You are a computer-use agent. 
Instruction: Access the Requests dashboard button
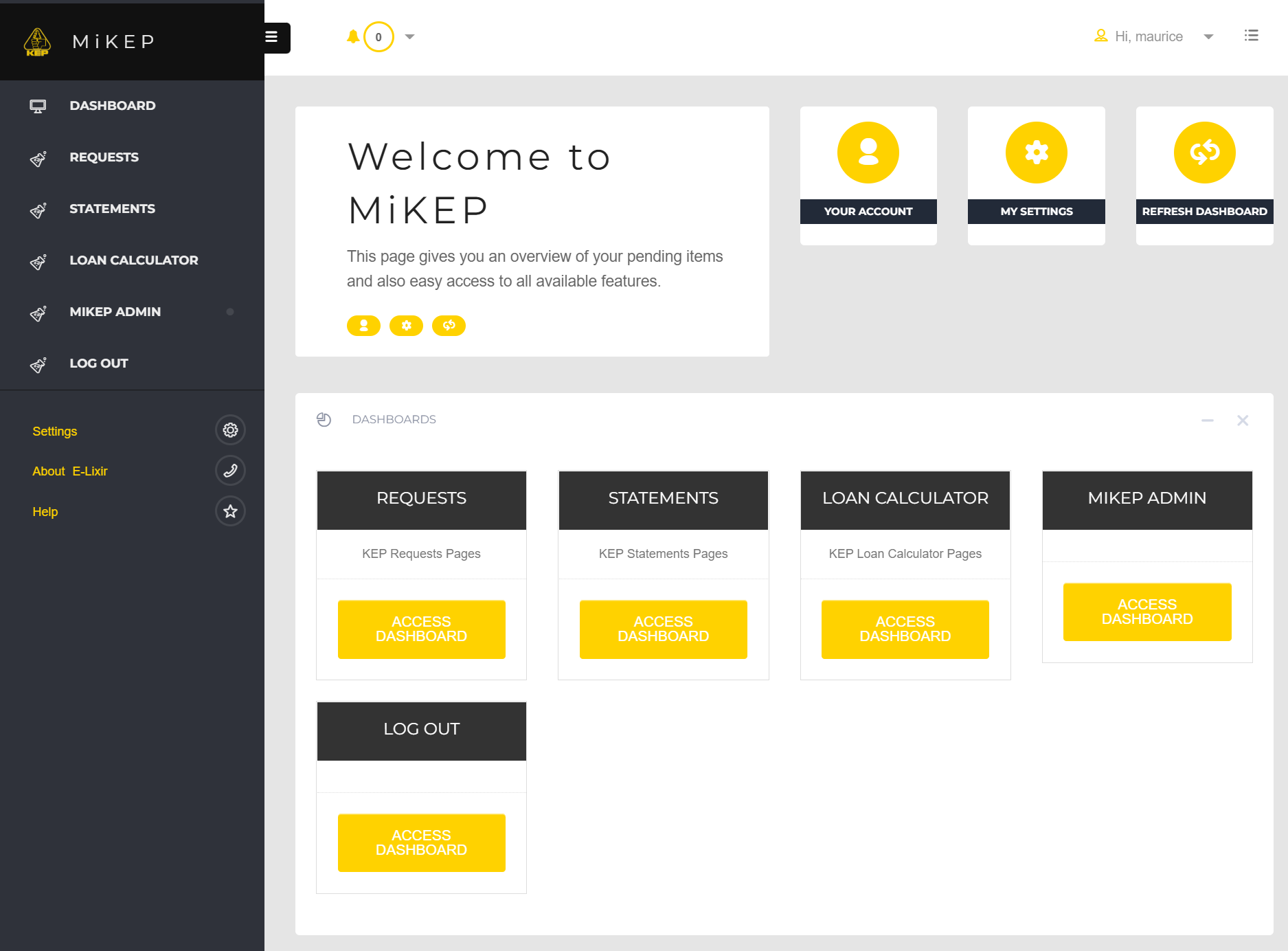click(421, 629)
